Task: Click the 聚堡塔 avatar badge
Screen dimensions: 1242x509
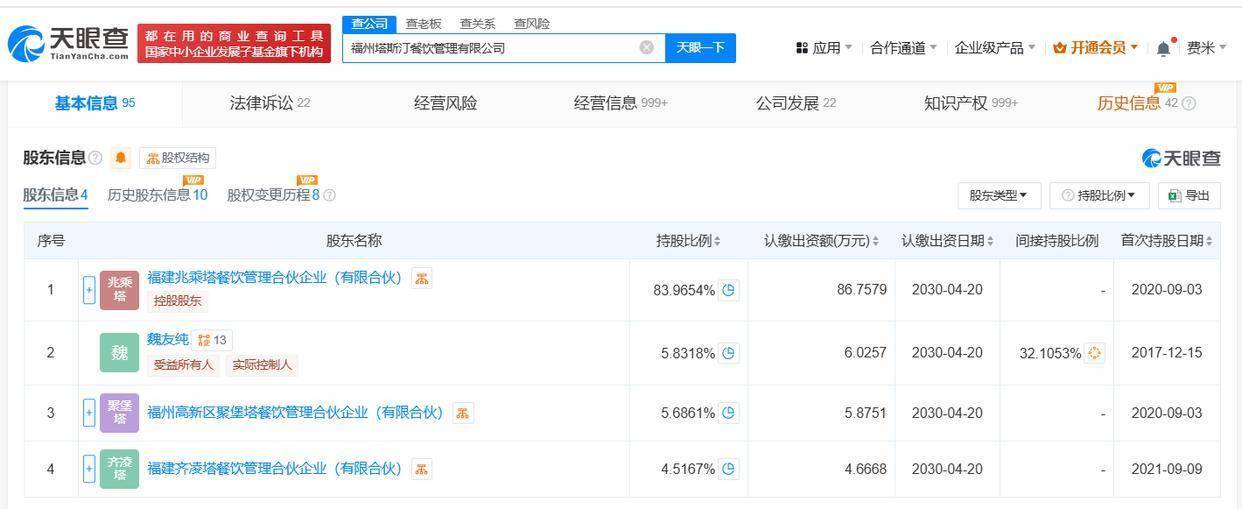Action: point(119,413)
